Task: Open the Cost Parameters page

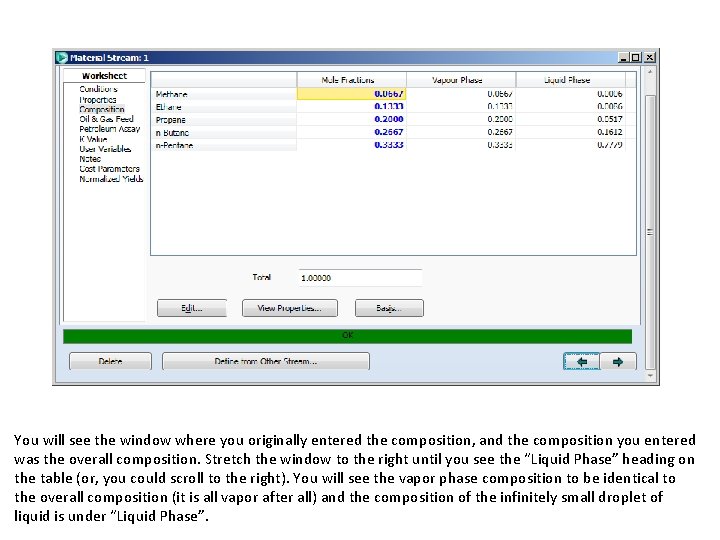Action: coord(109,169)
